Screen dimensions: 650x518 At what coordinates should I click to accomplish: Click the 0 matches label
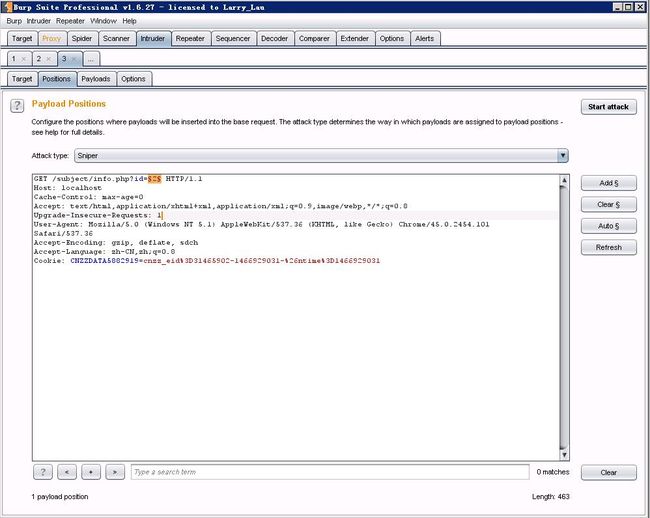(553, 472)
